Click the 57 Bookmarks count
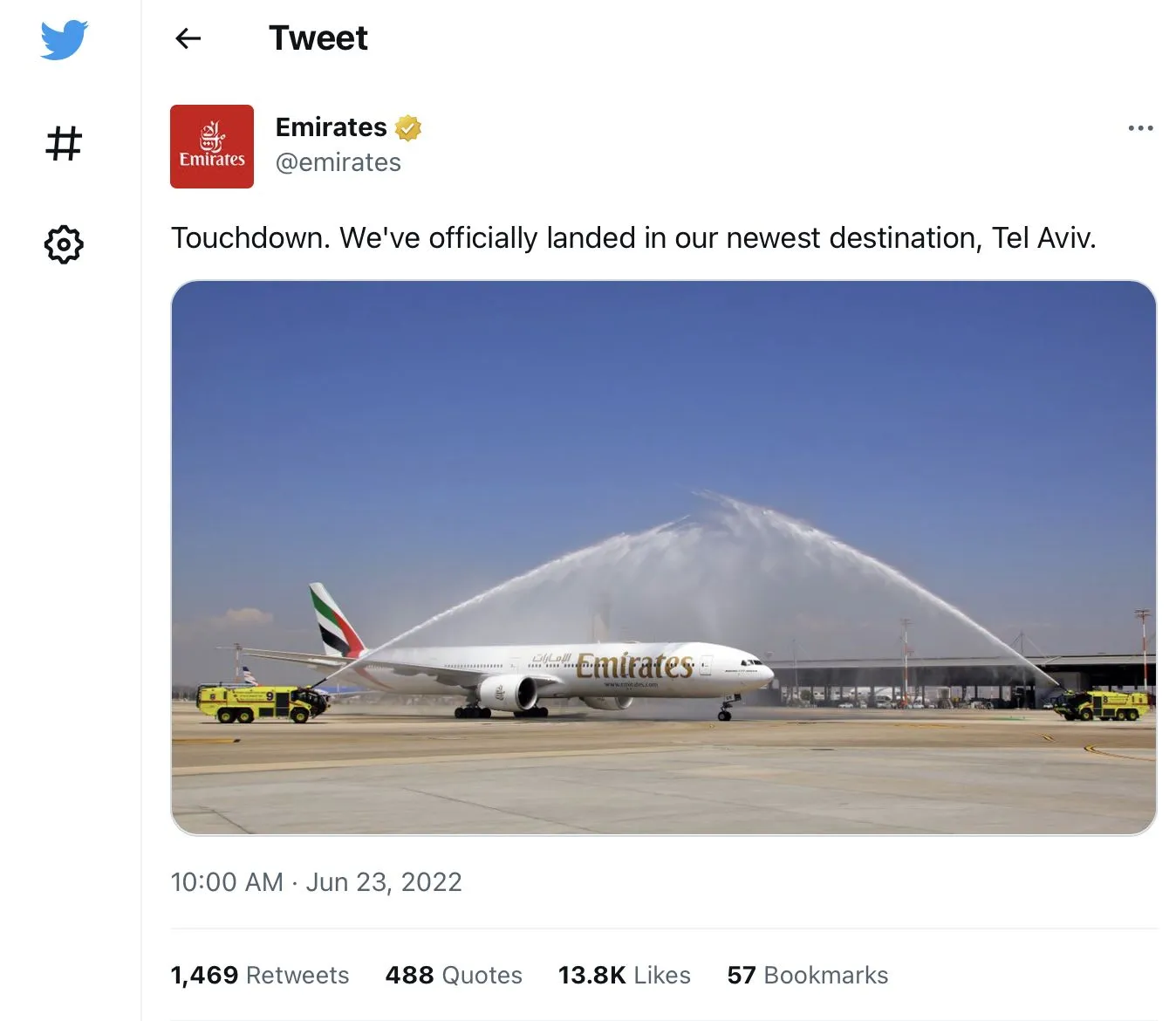Viewport: 1176px width, 1021px height. point(808,975)
